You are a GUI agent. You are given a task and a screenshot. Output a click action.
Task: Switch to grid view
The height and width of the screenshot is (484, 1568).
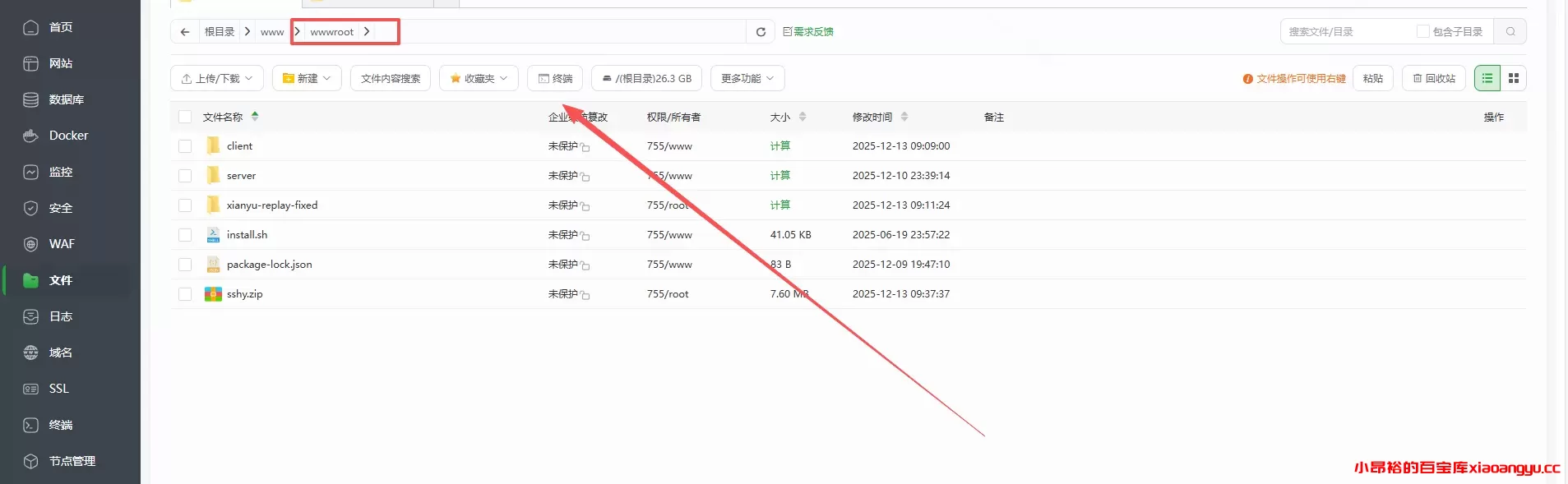[1514, 78]
